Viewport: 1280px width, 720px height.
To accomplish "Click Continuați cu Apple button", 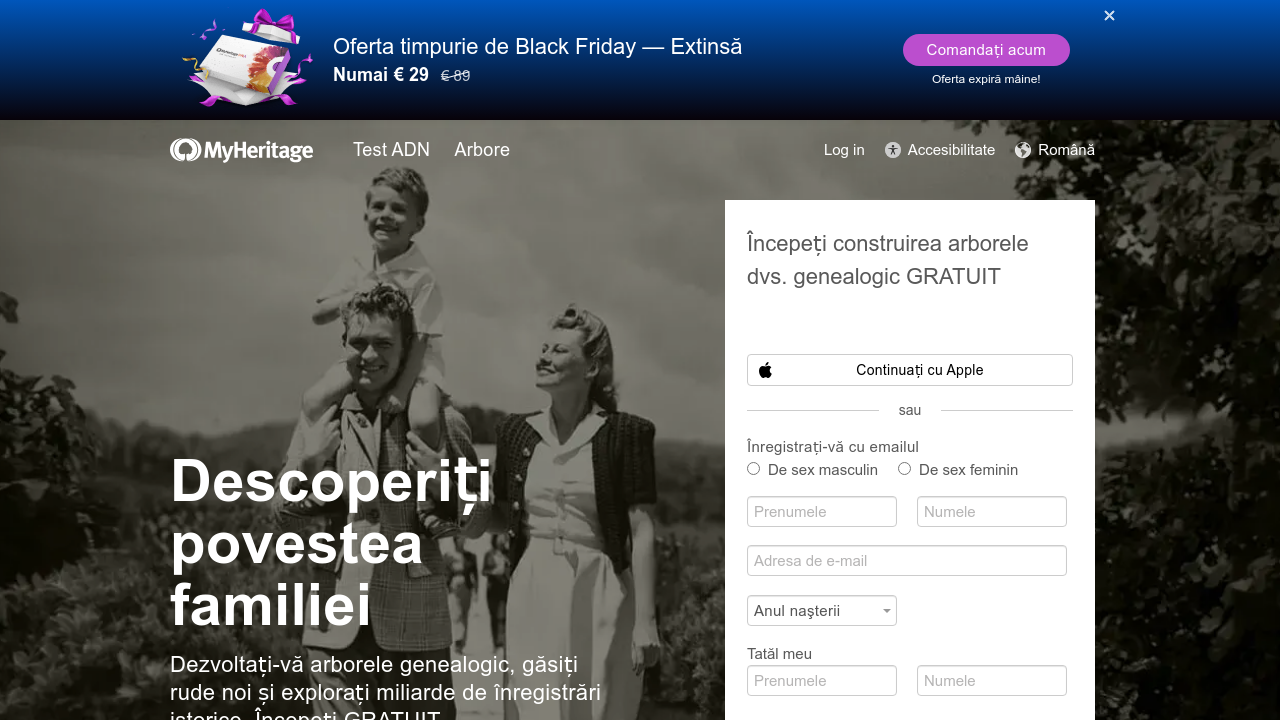I will pos(910,370).
